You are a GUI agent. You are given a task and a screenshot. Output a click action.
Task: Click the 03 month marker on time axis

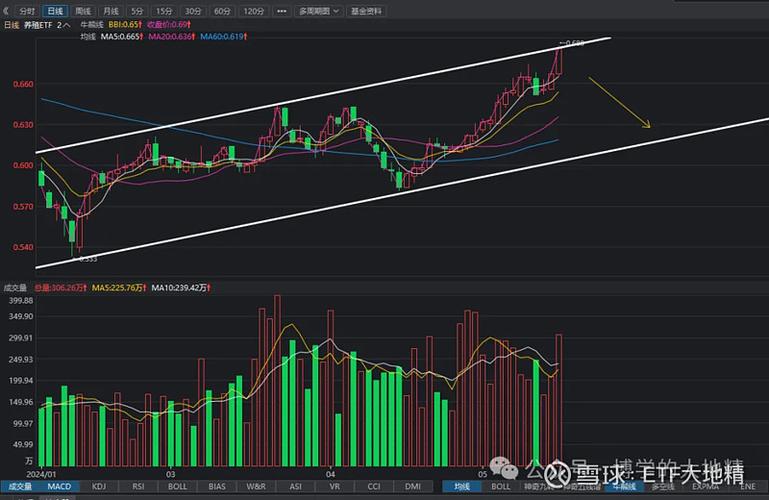click(x=170, y=474)
